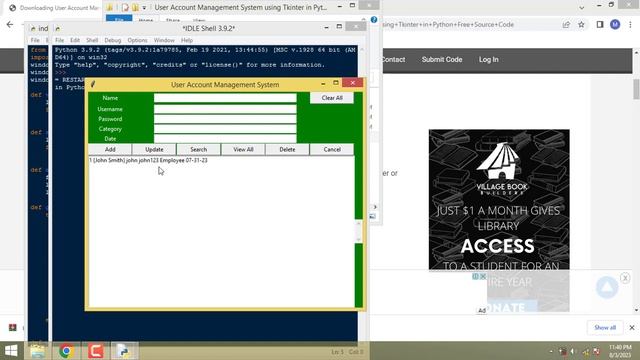Click the Tk feather icon in title bar
The width and height of the screenshot is (640, 360).
point(93,84)
